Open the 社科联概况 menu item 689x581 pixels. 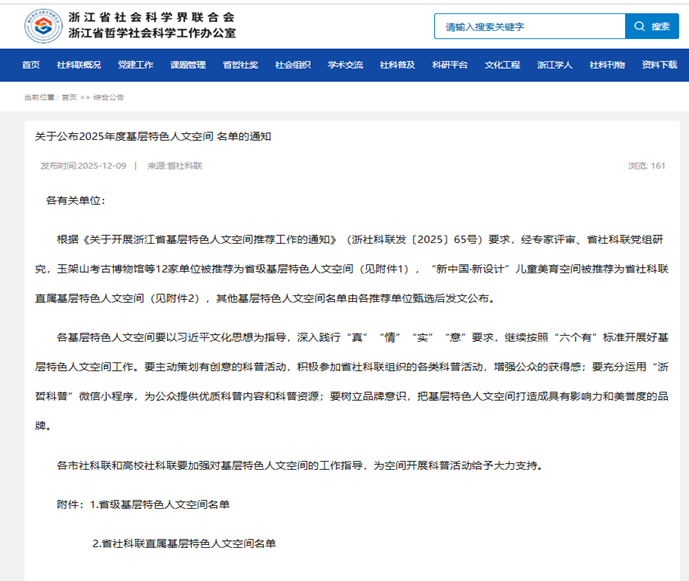coord(79,65)
